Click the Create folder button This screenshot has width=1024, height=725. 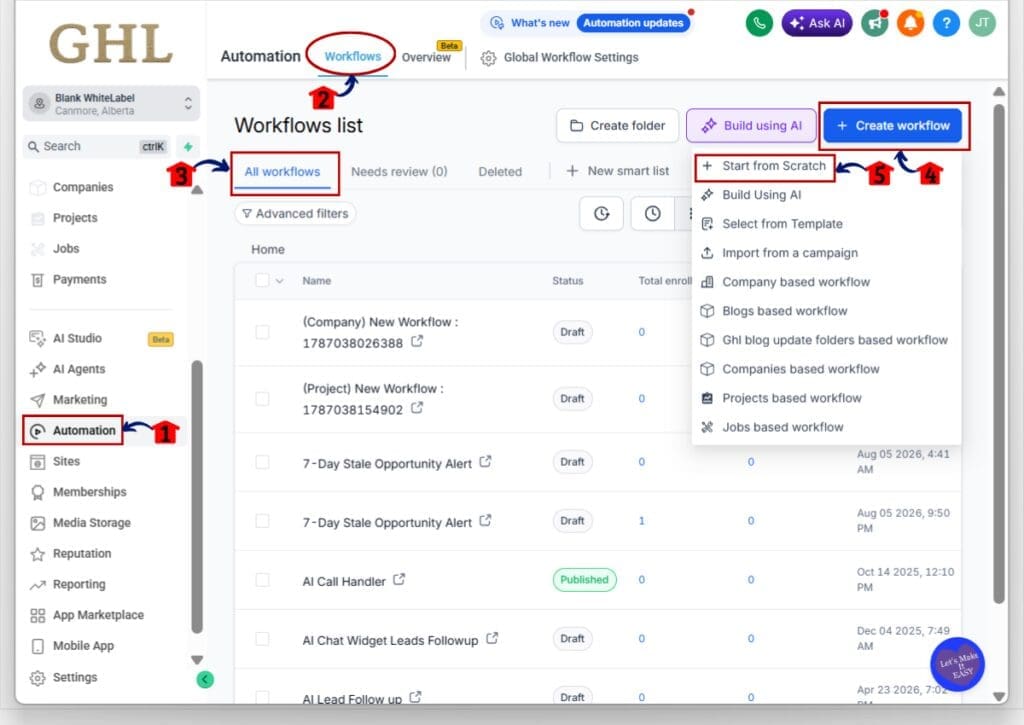click(617, 125)
